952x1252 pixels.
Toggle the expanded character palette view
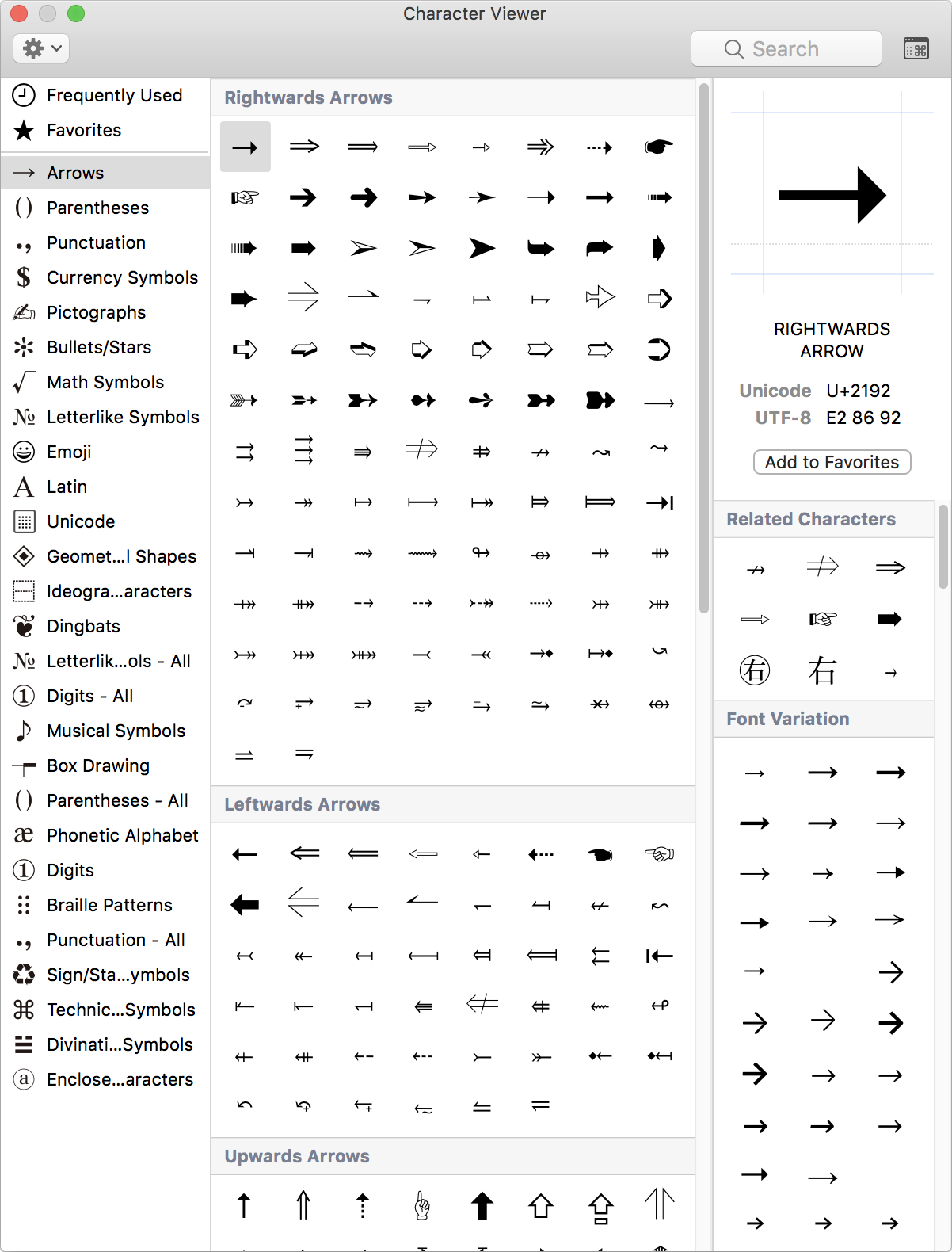point(916,48)
